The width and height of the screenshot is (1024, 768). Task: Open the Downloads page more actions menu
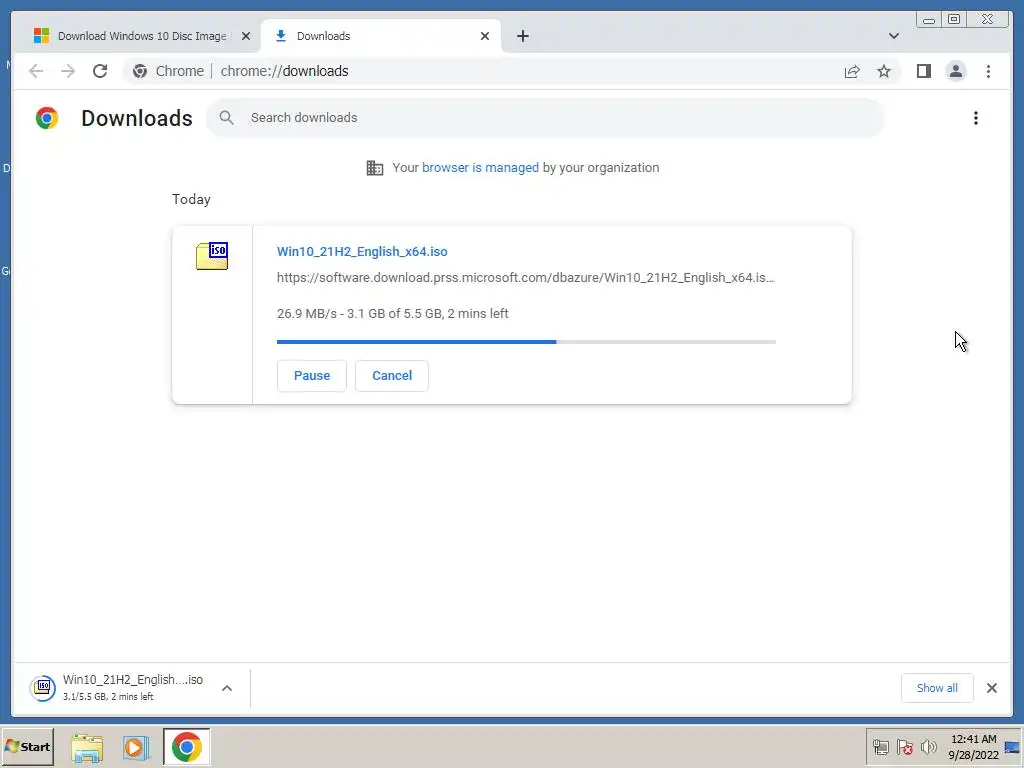point(976,118)
